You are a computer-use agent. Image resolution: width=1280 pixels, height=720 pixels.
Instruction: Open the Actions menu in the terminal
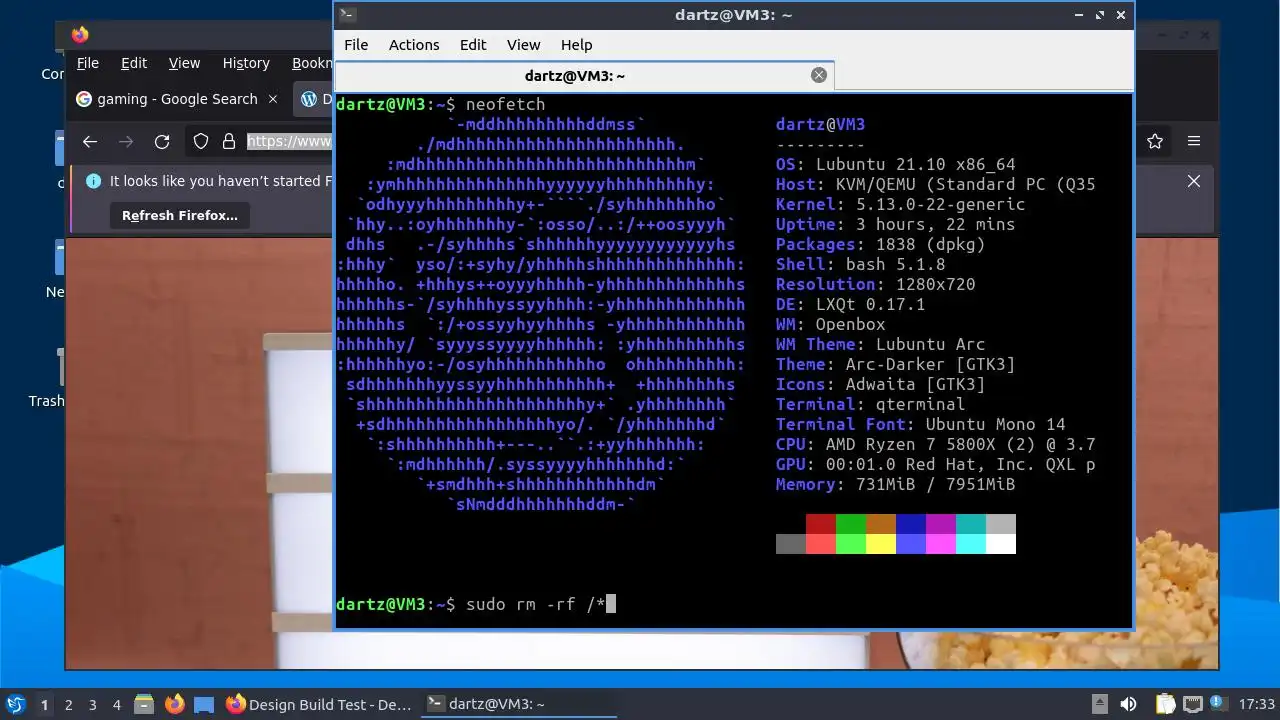(x=414, y=45)
